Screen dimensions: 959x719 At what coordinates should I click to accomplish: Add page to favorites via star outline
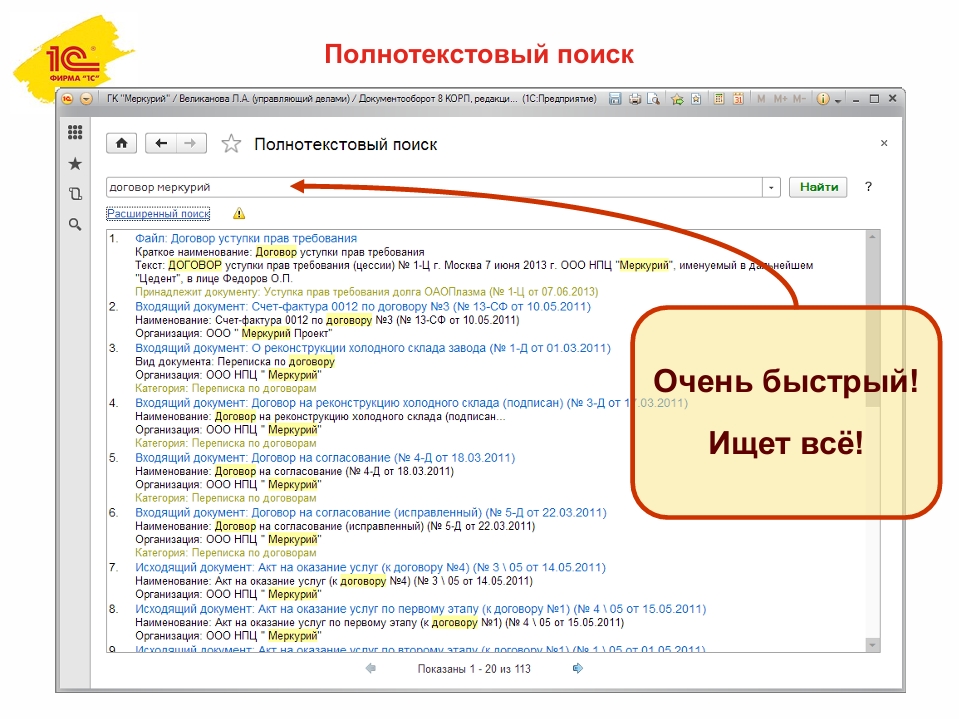231,144
